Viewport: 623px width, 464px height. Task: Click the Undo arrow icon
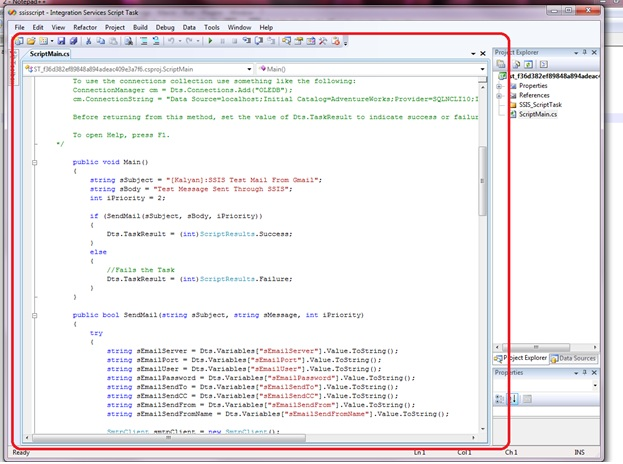pyautogui.click(x=171, y=41)
